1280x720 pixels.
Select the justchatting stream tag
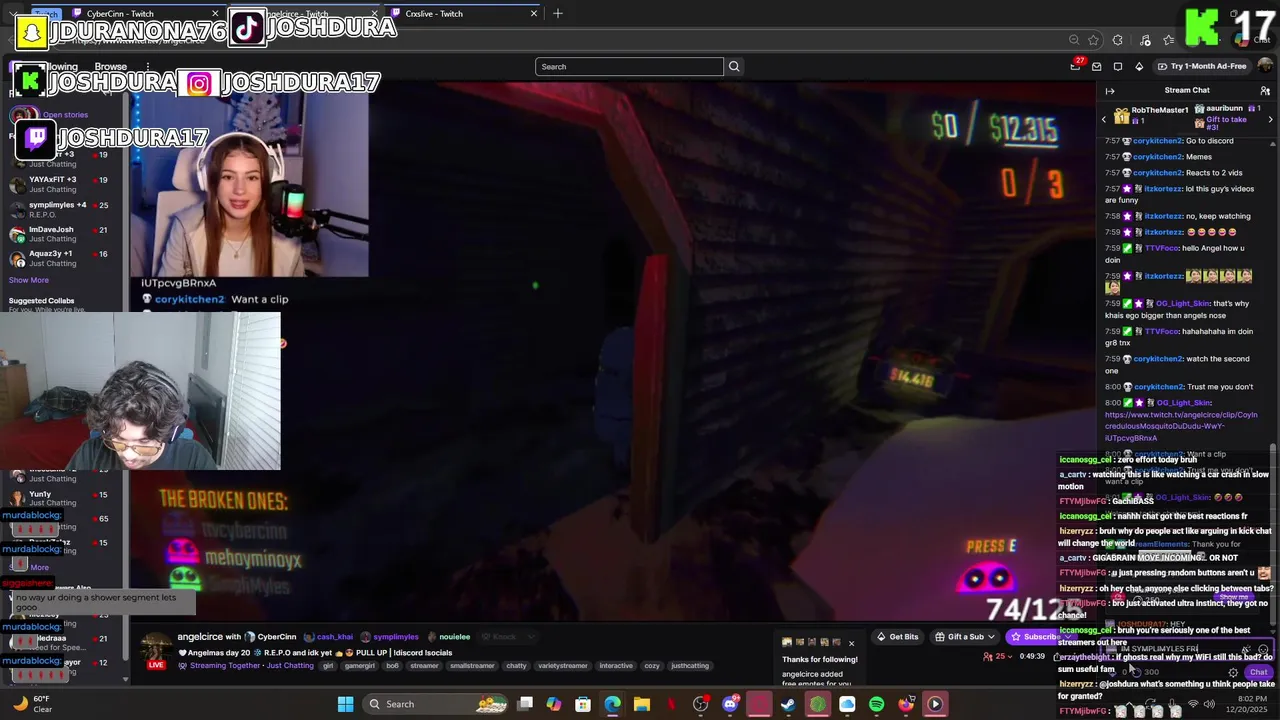click(x=690, y=666)
